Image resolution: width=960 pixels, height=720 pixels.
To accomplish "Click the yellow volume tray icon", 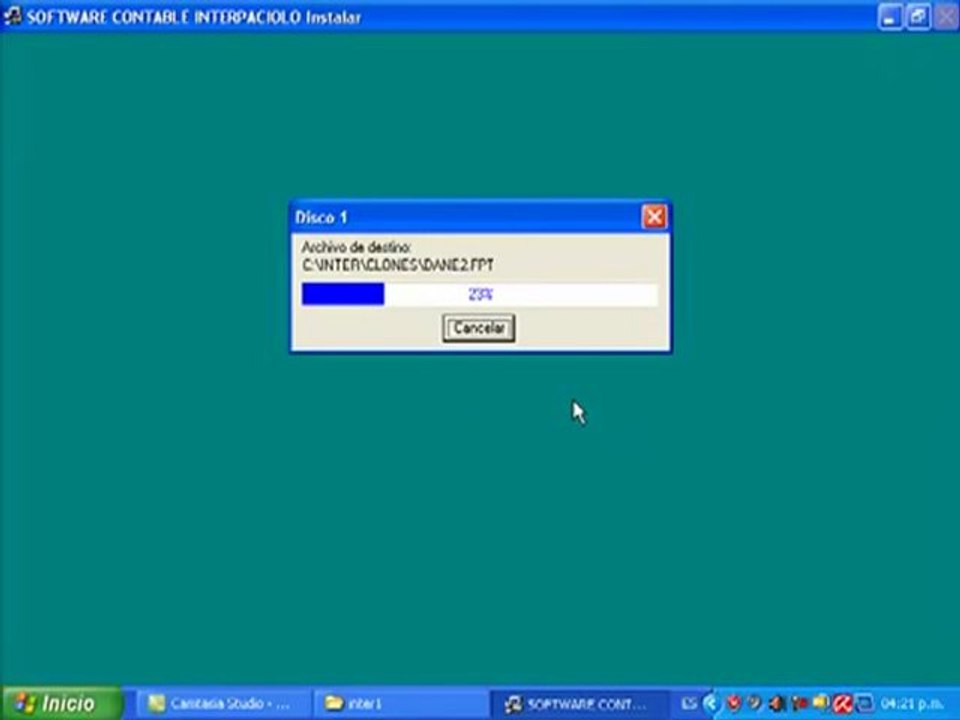I will tap(820, 703).
